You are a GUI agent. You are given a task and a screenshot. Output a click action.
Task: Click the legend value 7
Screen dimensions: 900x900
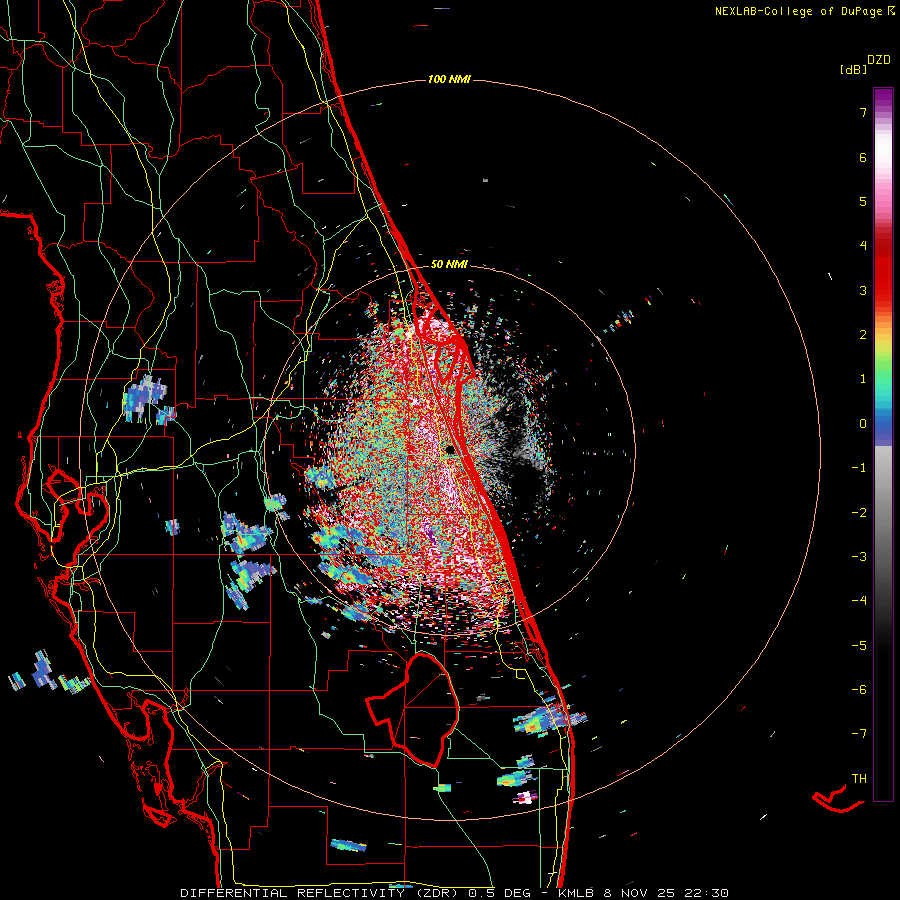click(x=863, y=112)
